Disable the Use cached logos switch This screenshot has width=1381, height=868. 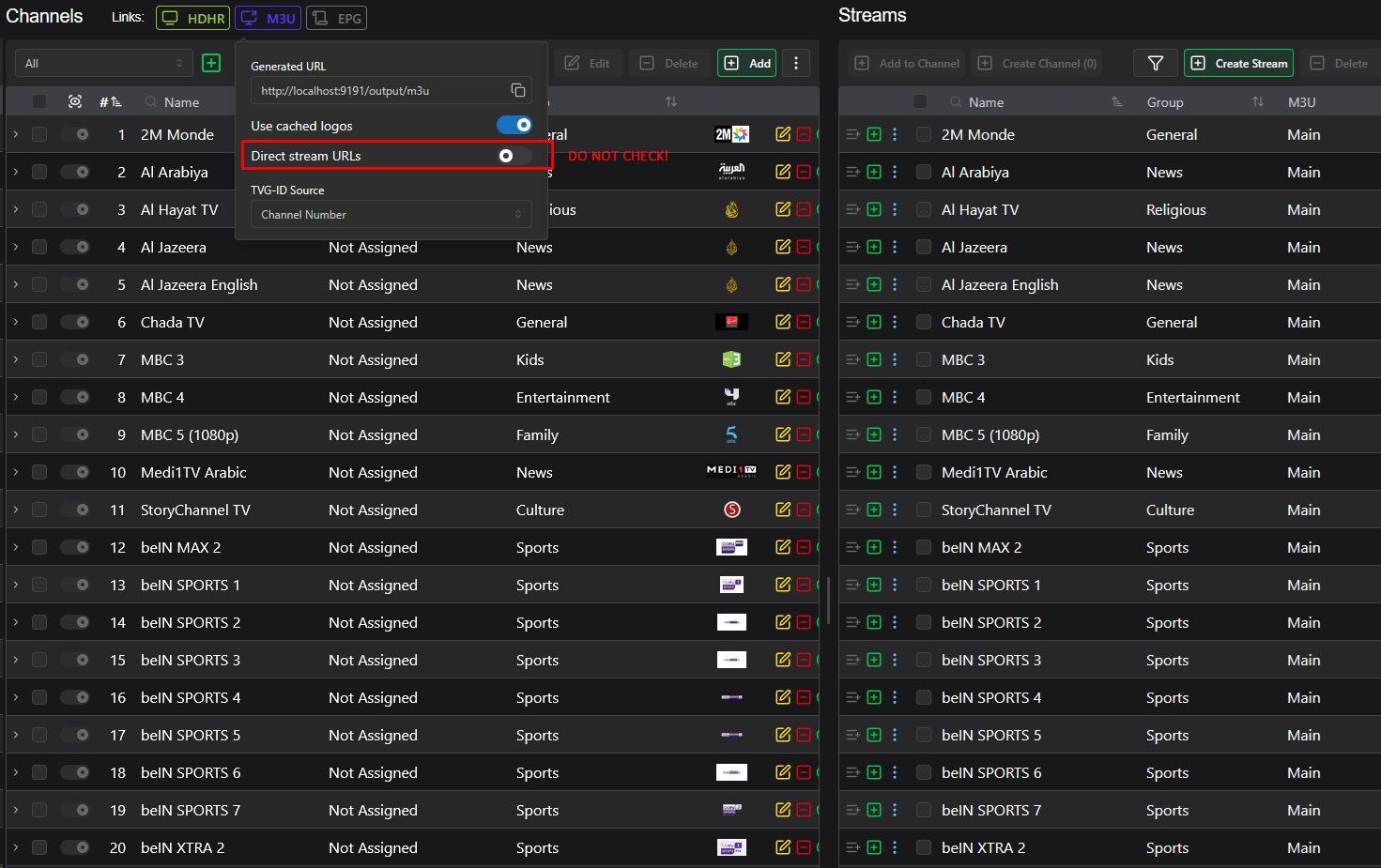[x=514, y=125]
